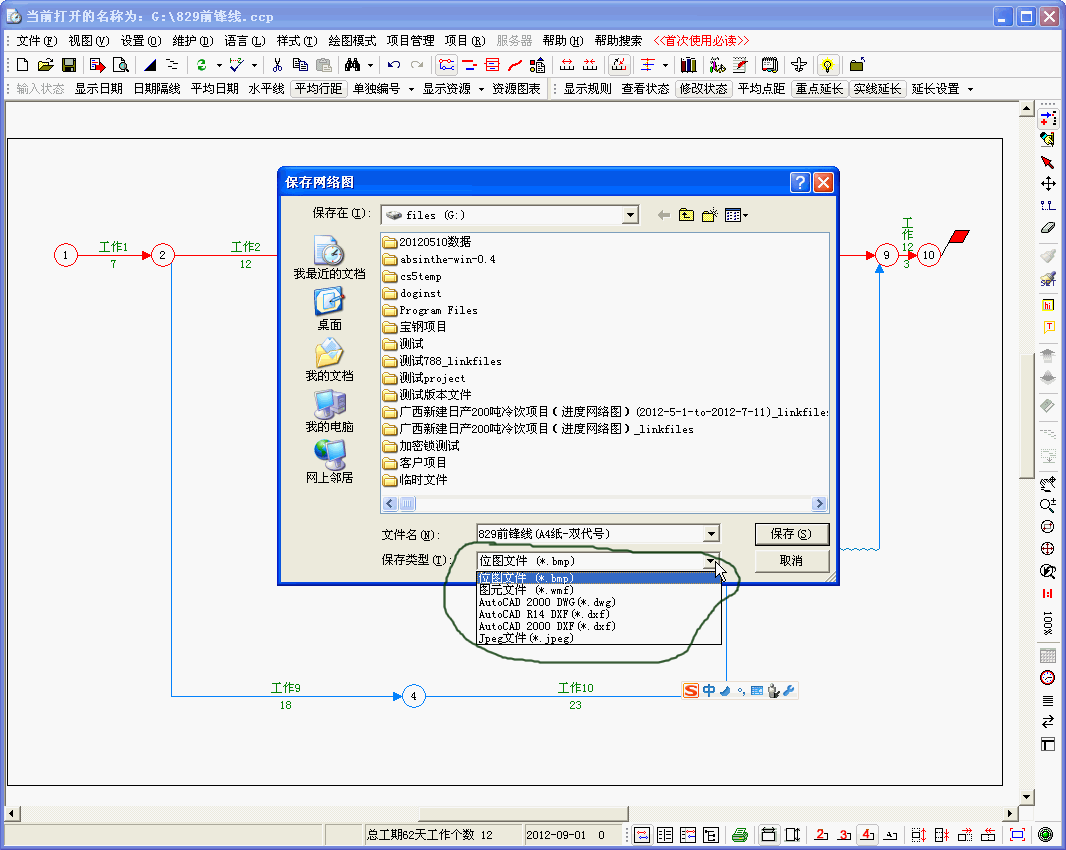Viewport: 1066px width, 850px height.
Task: Toggle 日期隔线 on the toolbar
Action: (x=156, y=89)
